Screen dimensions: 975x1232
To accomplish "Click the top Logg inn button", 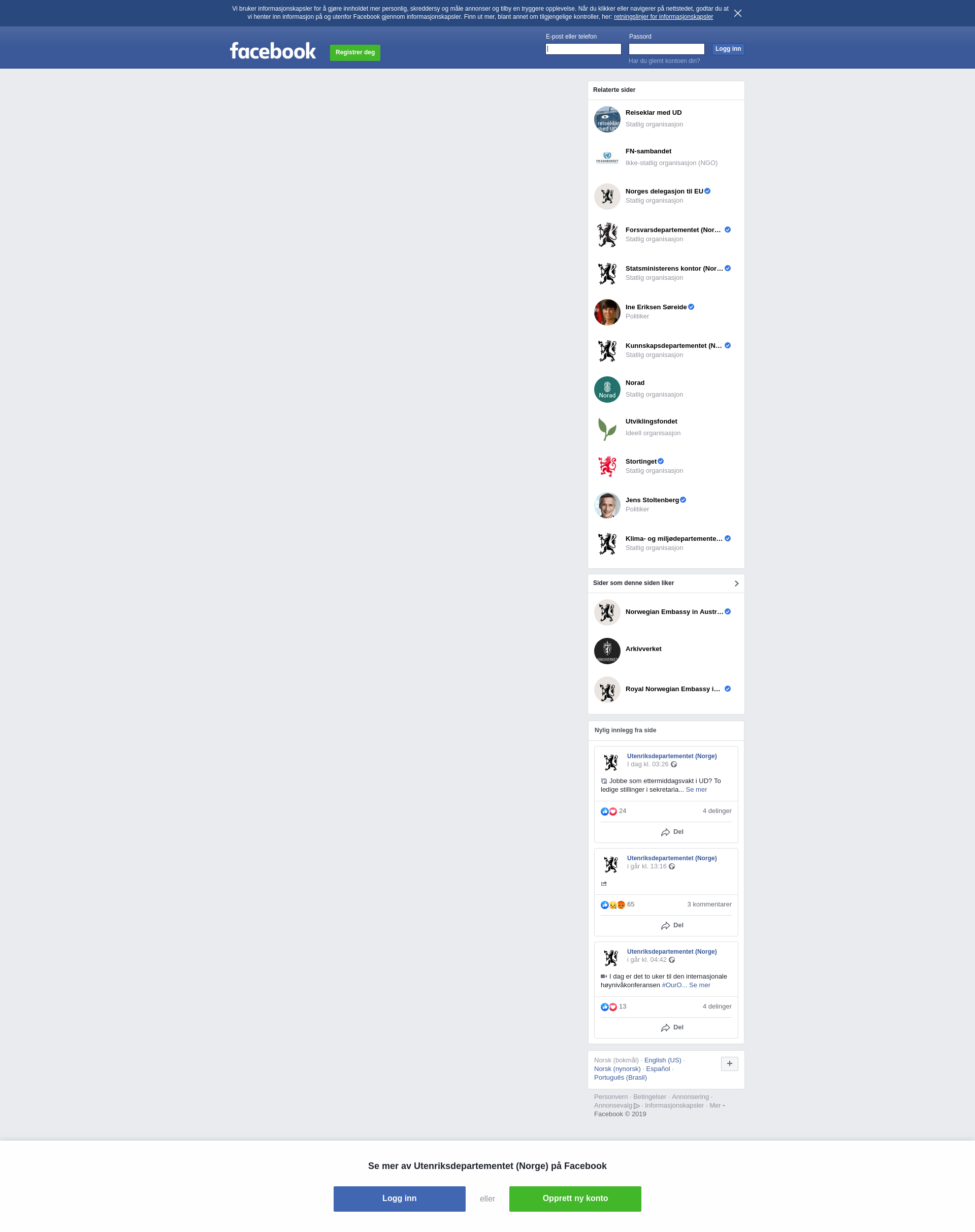I will tap(728, 49).
